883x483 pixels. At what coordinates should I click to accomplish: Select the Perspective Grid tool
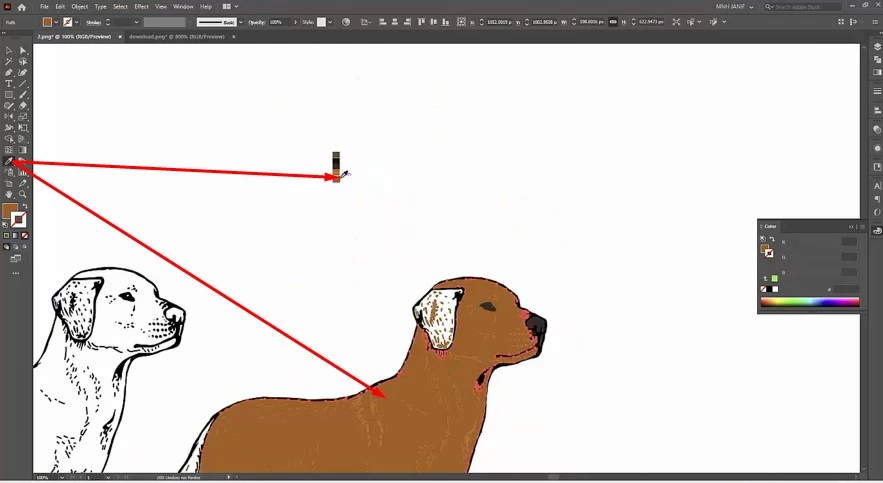(x=23, y=138)
